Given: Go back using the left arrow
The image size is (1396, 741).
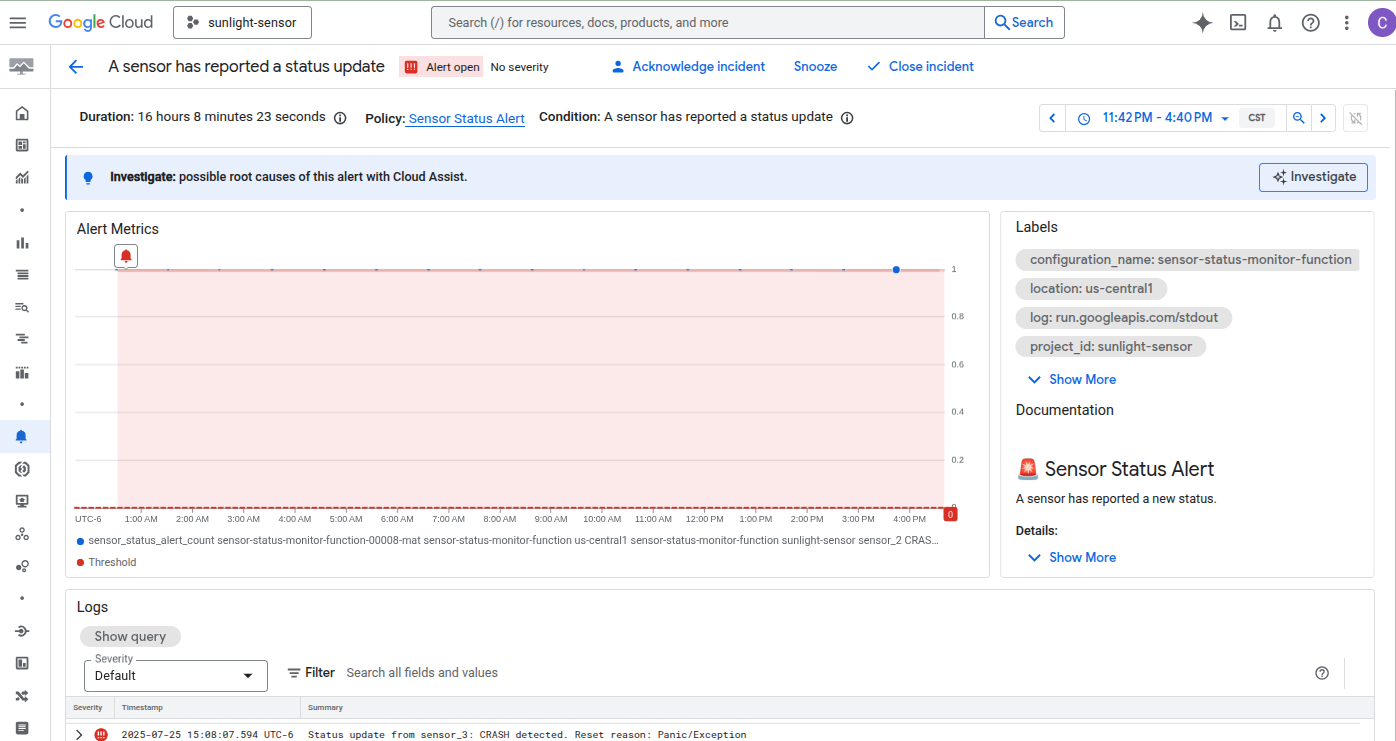Looking at the screenshot, I should (x=75, y=67).
